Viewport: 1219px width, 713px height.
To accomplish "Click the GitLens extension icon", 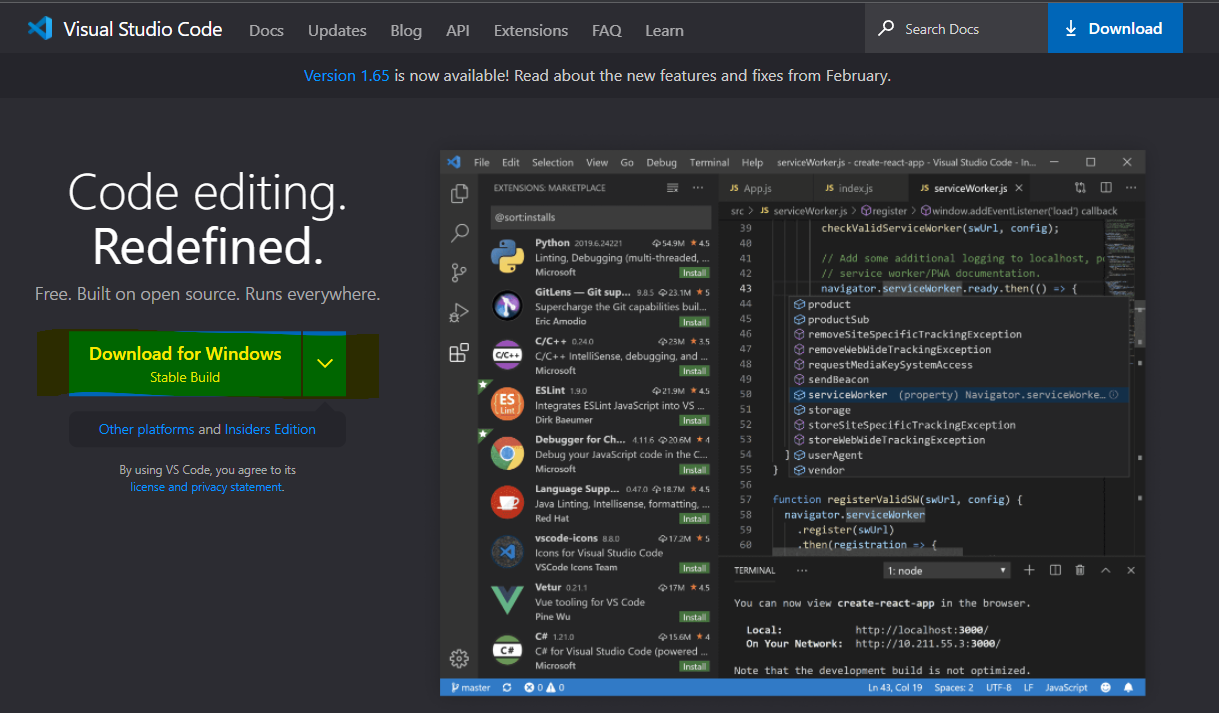I will 507,306.
